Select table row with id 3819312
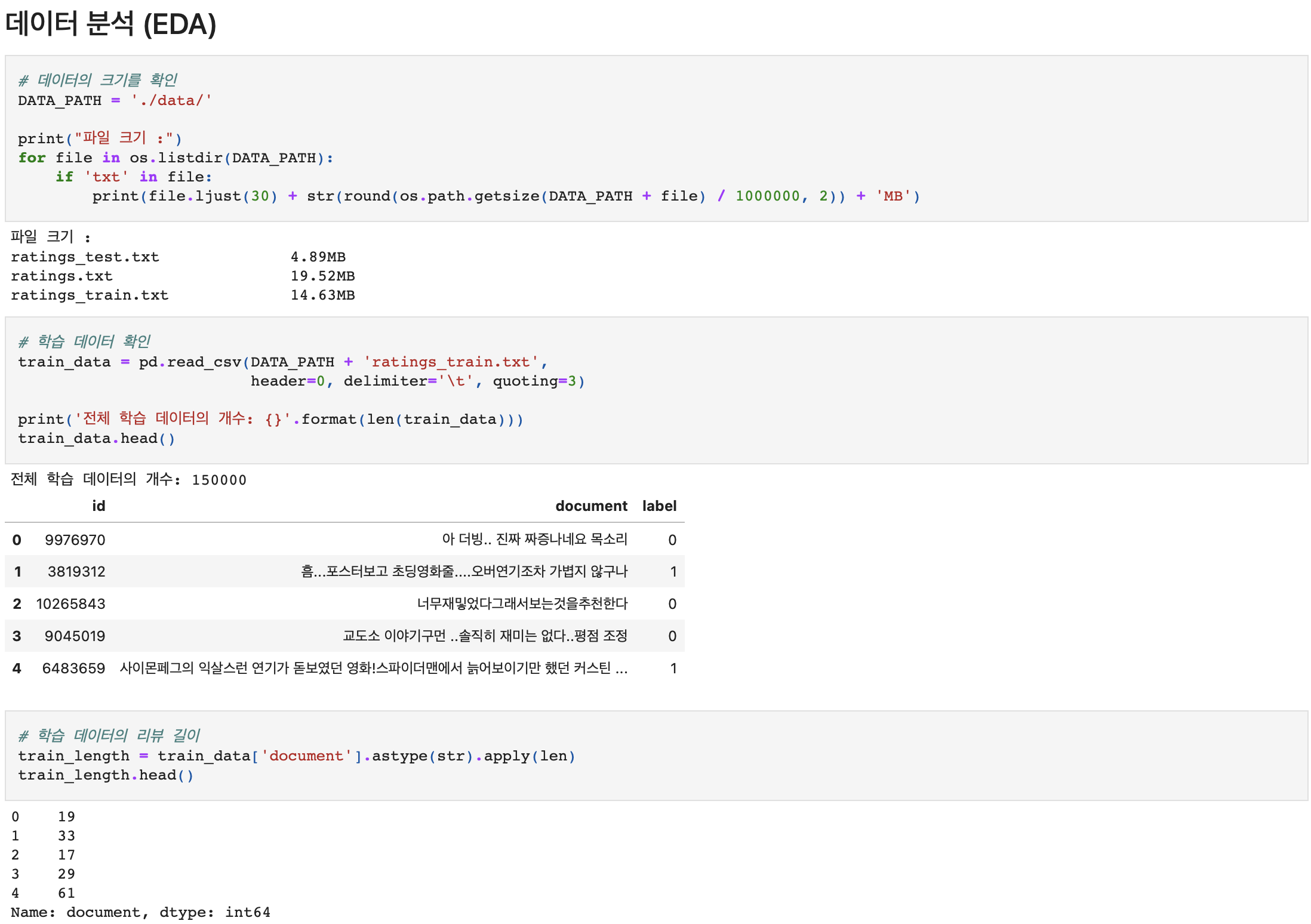Screen dimensions: 1311x924 click(x=344, y=572)
